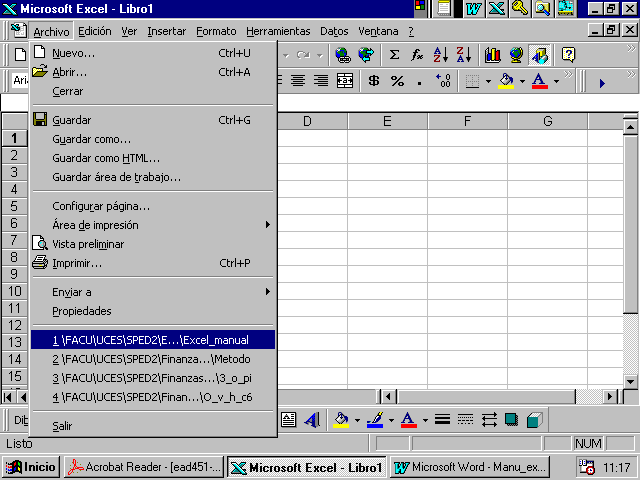This screenshot has height=480, width=640.
Task: Sort descending with Z-A icon
Action: coord(464,55)
